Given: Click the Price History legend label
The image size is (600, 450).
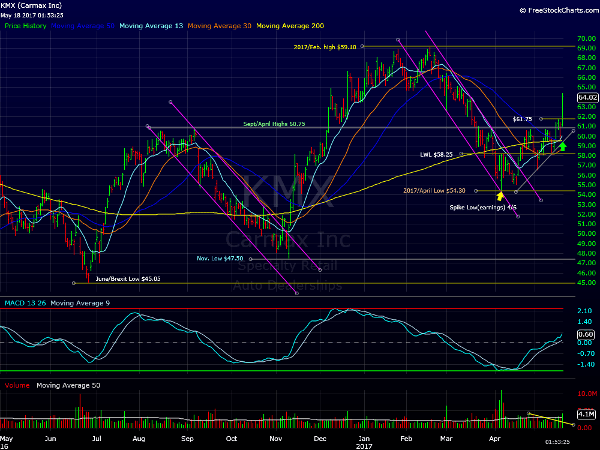Looking at the screenshot, I should (25, 26).
